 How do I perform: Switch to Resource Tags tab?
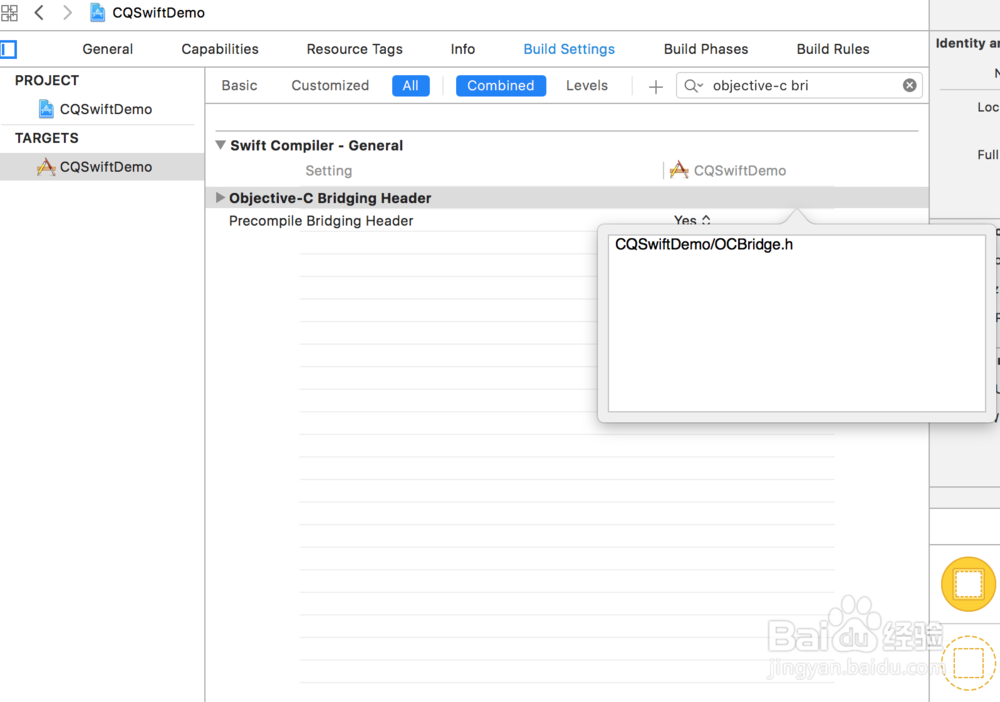point(355,49)
